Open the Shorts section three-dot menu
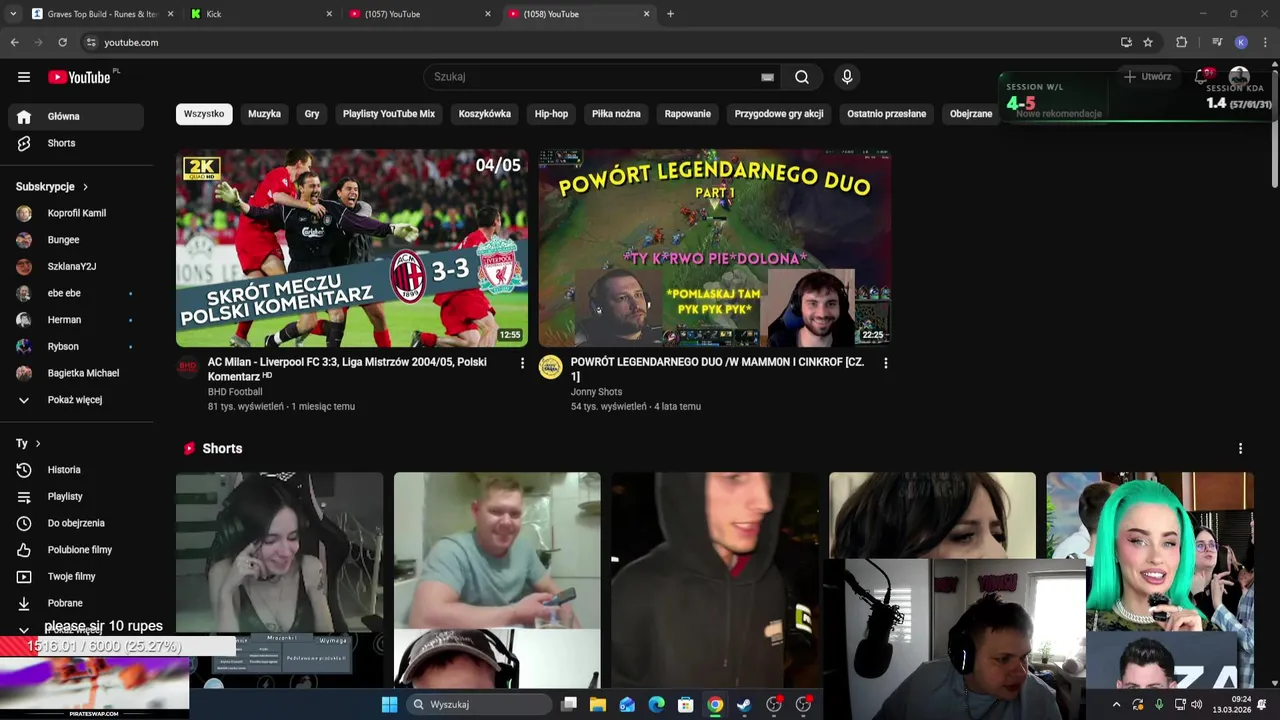Image resolution: width=1280 pixels, height=720 pixels. (x=1240, y=449)
